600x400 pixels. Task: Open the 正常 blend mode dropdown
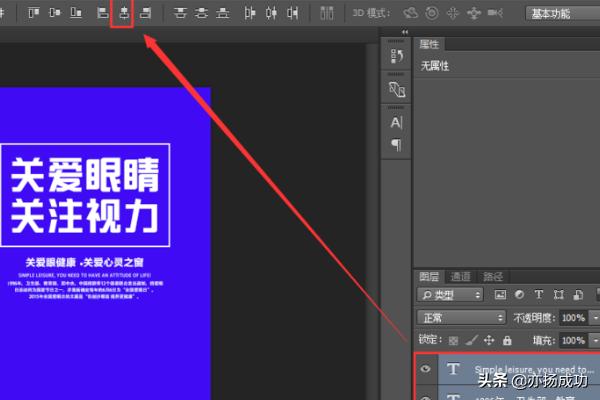coord(460,317)
